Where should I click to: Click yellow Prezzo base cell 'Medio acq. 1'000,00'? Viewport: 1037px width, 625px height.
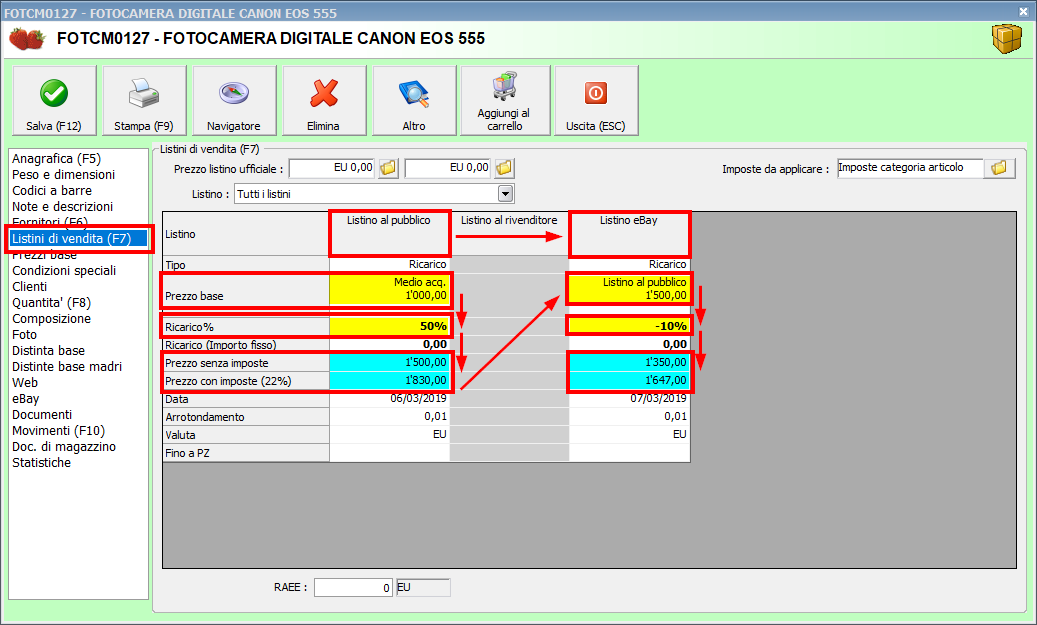(x=390, y=289)
